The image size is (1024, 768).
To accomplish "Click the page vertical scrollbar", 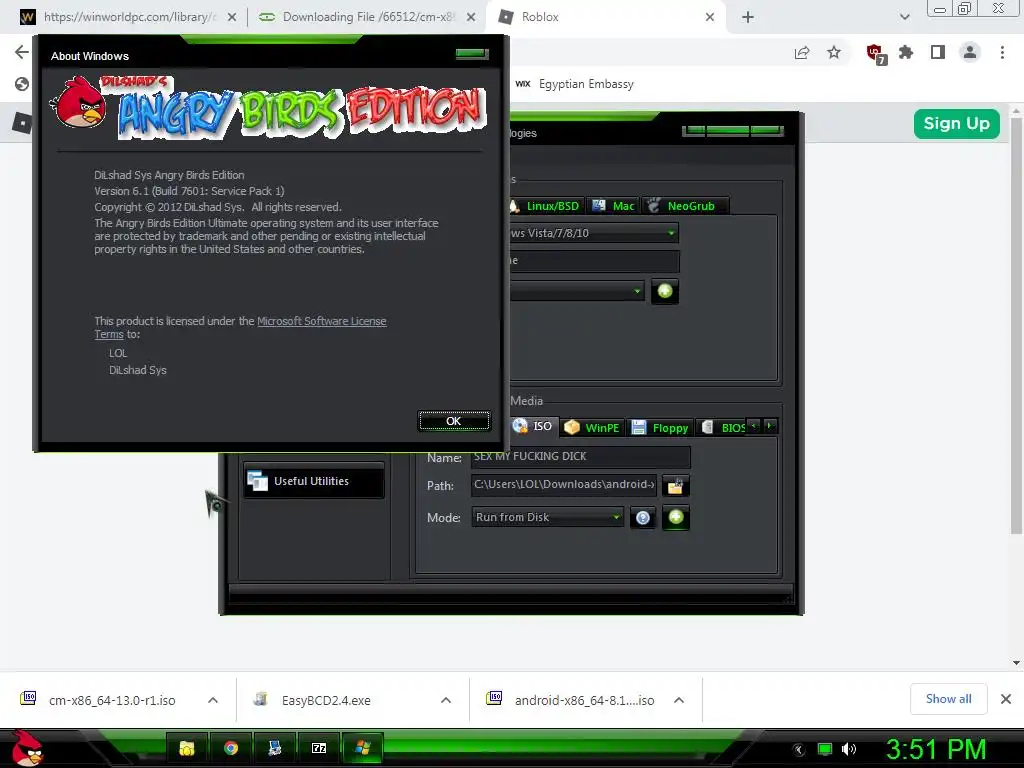I will pyautogui.click(x=1016, y=325).
